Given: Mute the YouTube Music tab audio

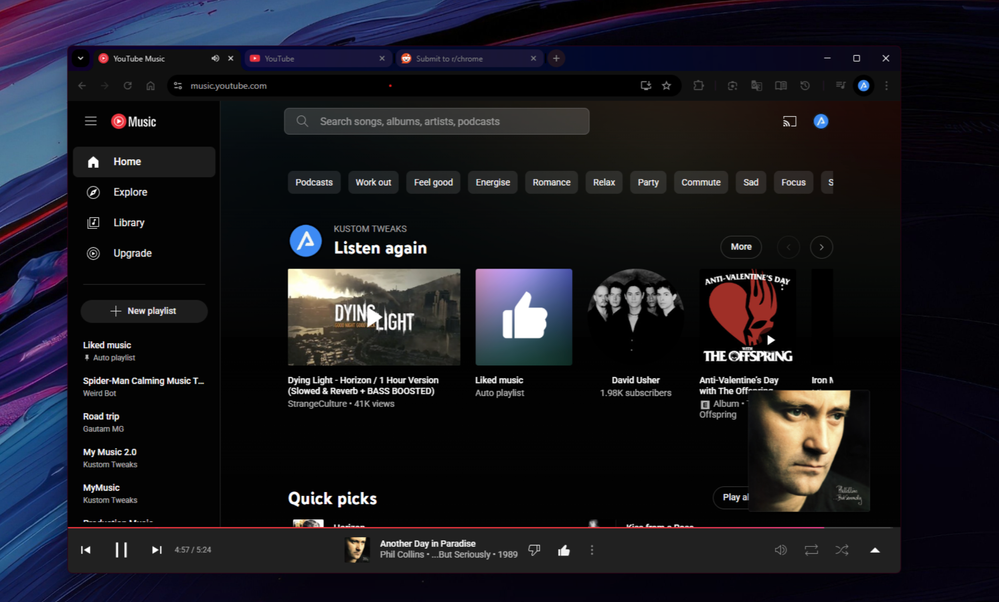Looking at the screenshot, I should click(215, 58).
